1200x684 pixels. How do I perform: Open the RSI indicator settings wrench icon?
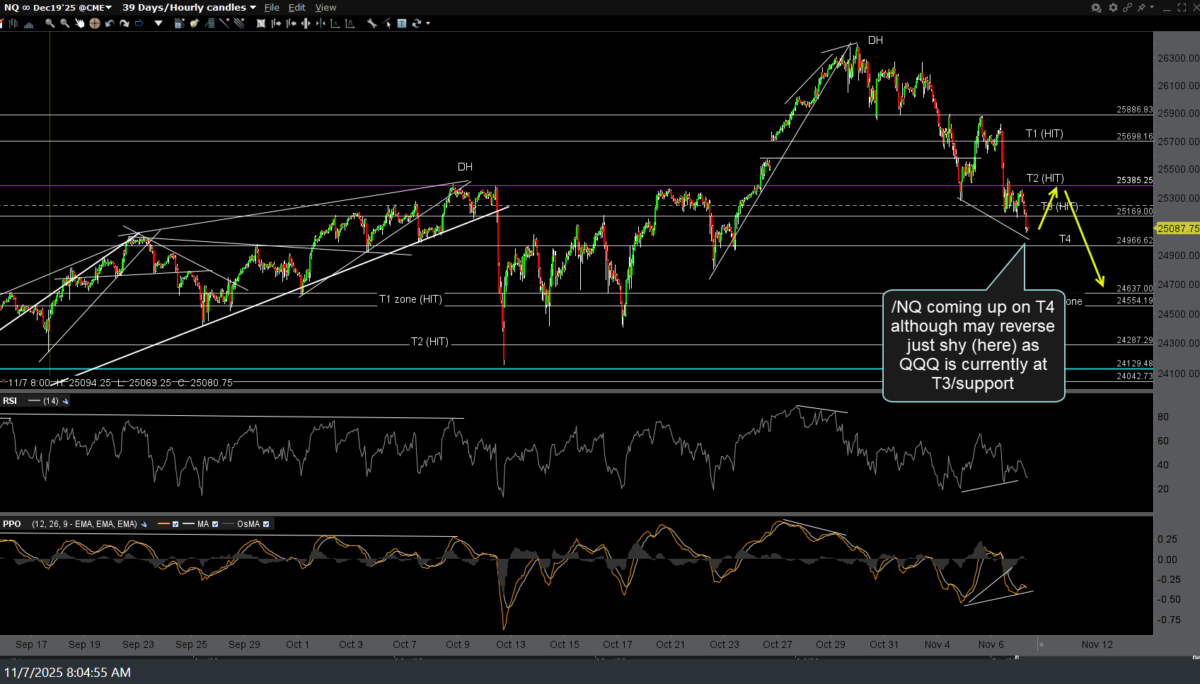66,401
